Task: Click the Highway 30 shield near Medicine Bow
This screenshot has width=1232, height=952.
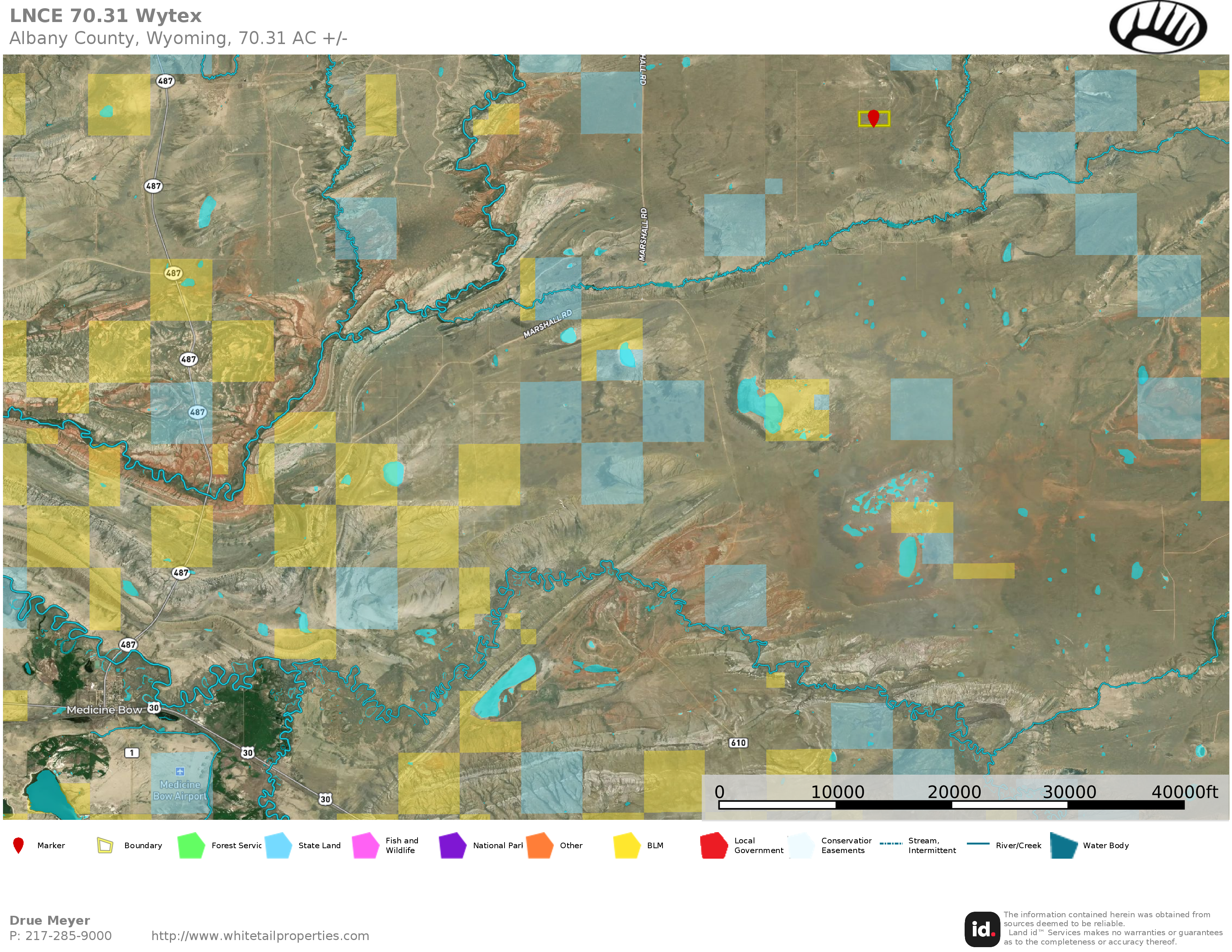Action: [154, 708]
